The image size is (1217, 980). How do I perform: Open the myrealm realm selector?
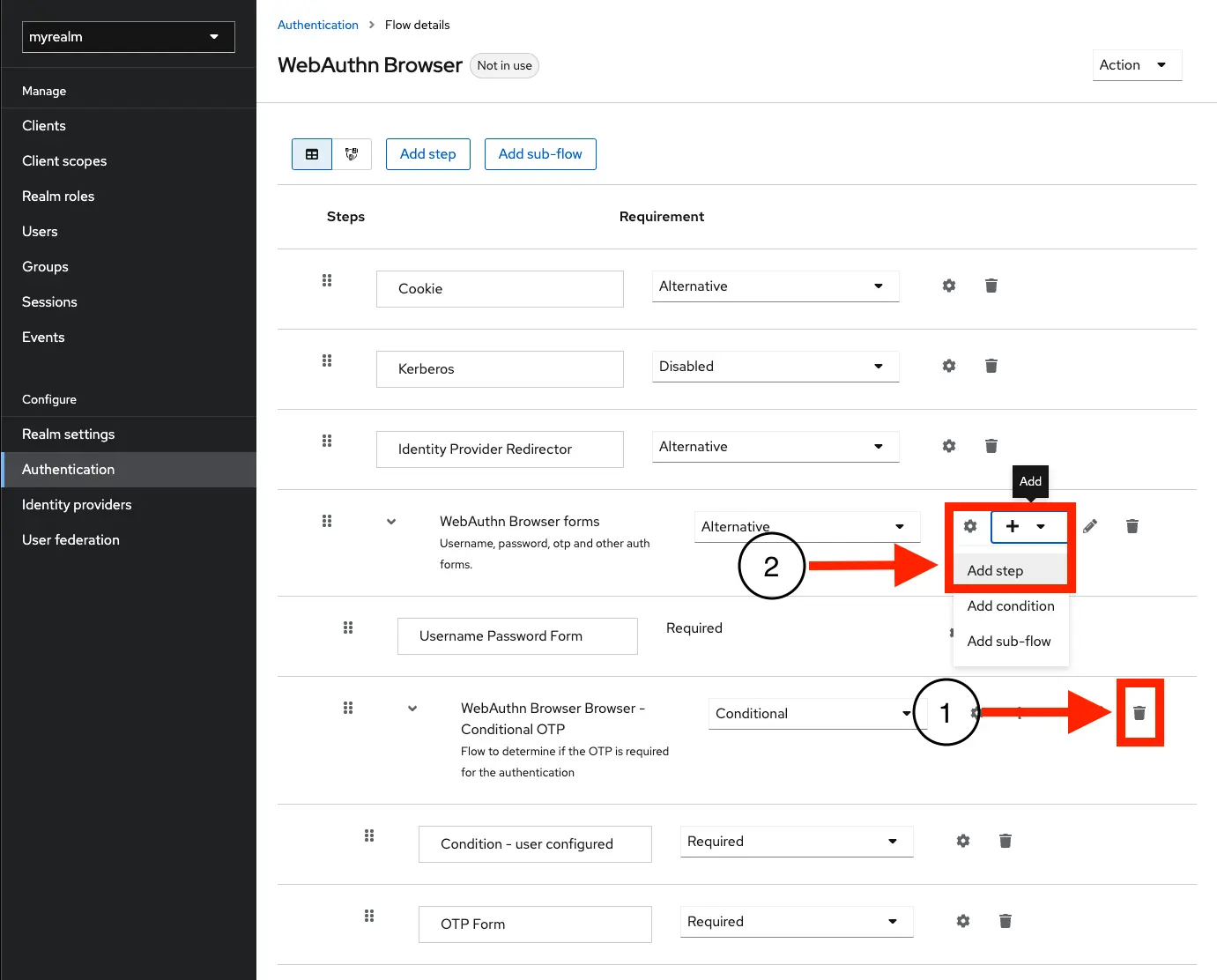pyautogui.click(x=128, y=37)
